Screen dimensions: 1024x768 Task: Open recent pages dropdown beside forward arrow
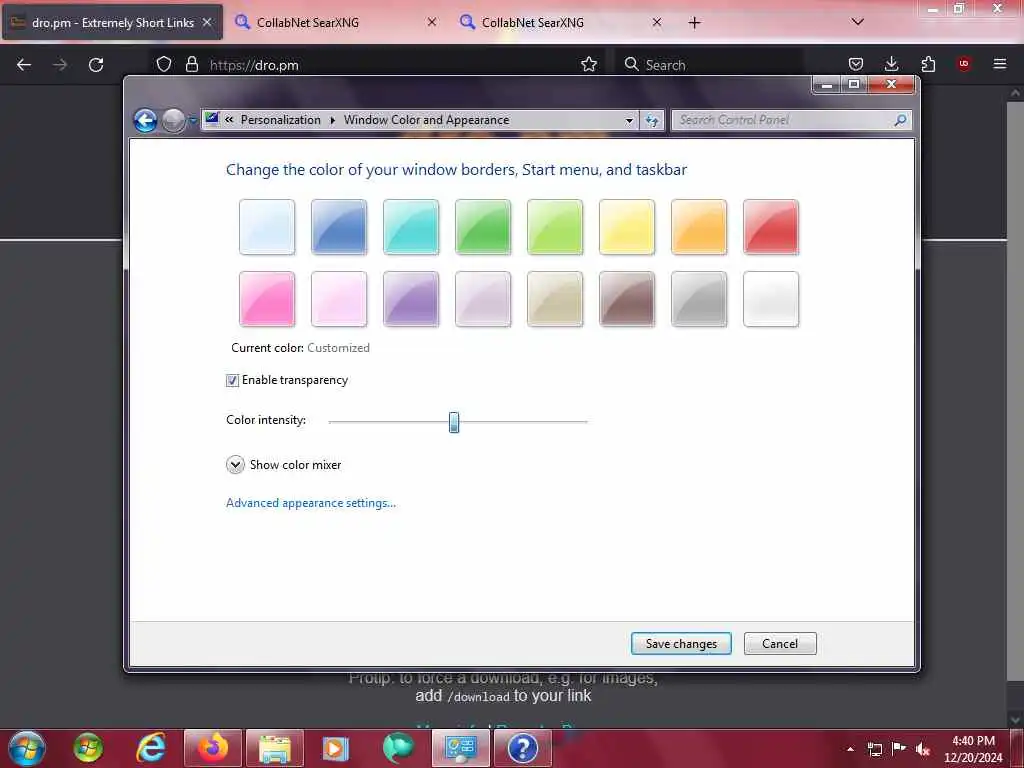pyautogui.click(x=193, y=120)
